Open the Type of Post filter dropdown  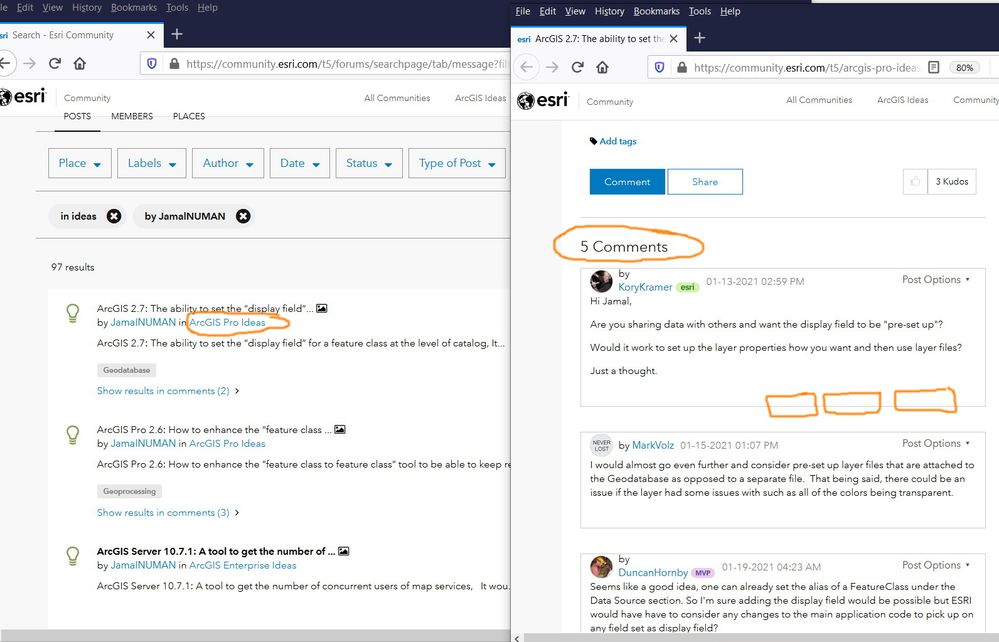[x=457, y=163]
